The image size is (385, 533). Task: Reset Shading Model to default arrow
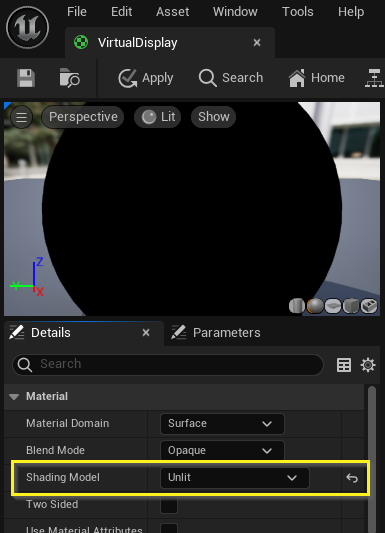[352, 478]
